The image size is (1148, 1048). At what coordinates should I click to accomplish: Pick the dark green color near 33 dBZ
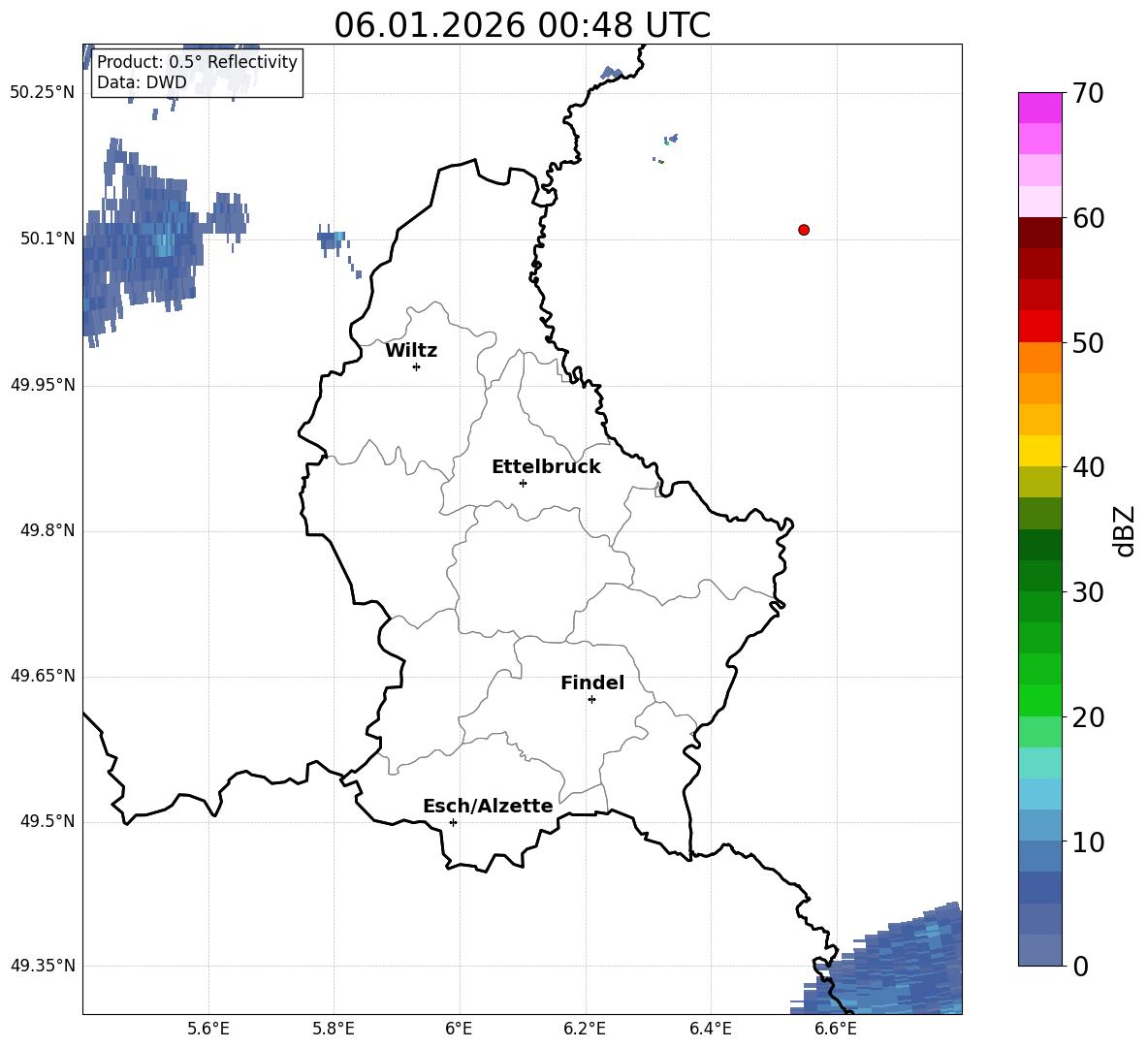click(1039, 545)
